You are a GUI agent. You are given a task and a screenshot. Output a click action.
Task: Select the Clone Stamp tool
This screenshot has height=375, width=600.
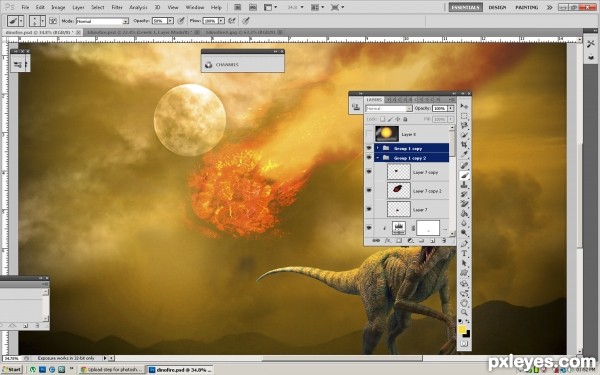(x=464, y=185)
